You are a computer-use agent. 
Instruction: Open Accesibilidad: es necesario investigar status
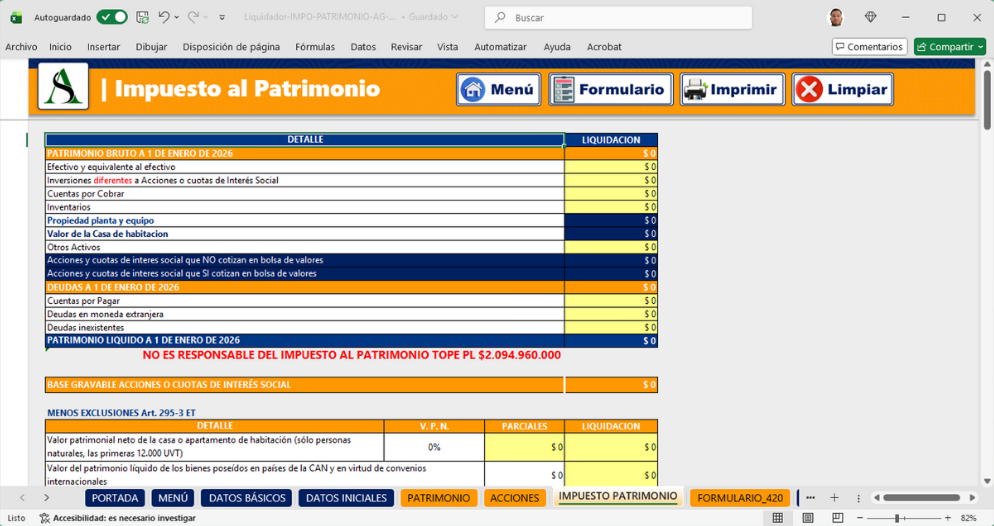point(118,518)
